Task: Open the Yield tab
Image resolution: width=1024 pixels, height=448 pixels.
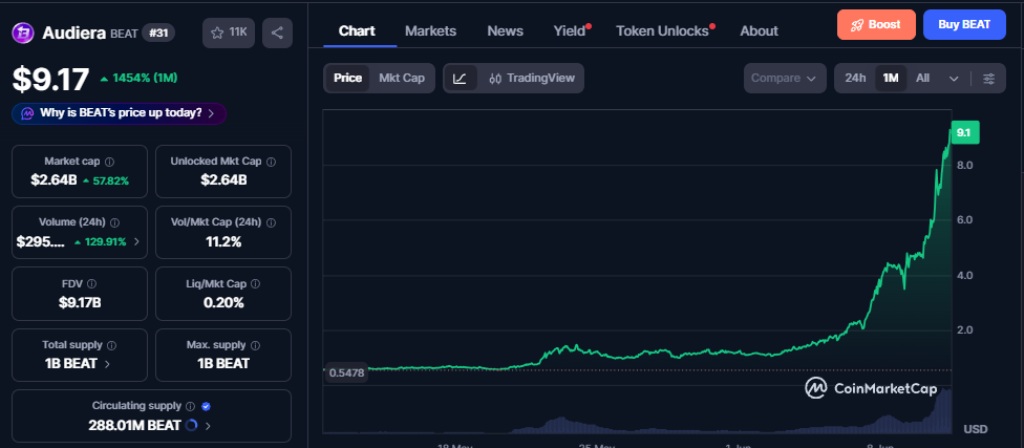Action: tap(570, 31)
